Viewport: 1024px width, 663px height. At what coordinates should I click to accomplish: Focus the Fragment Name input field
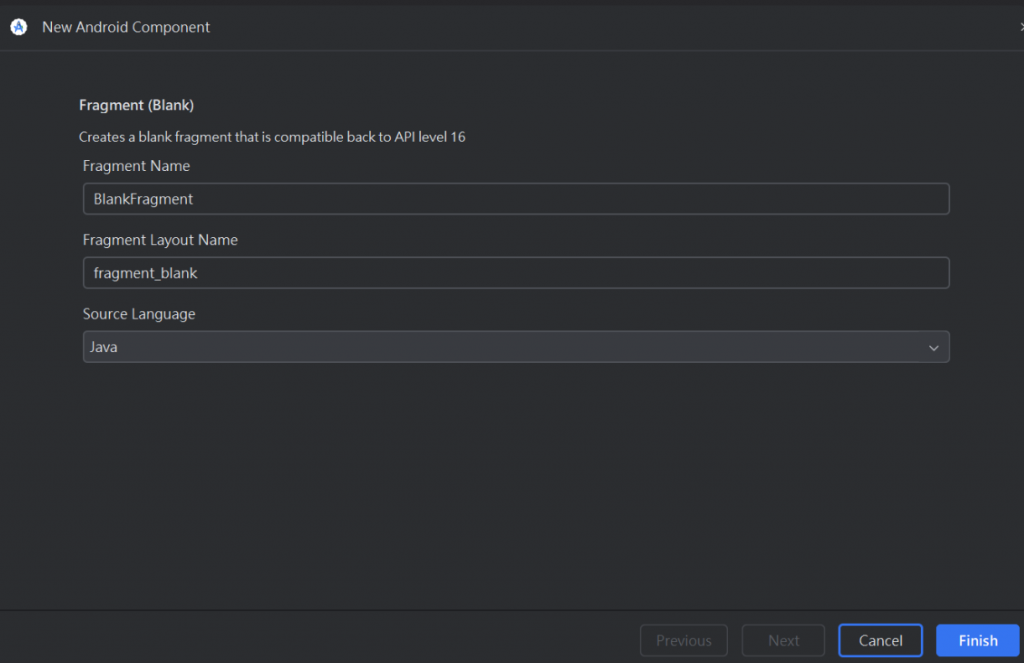516,199
